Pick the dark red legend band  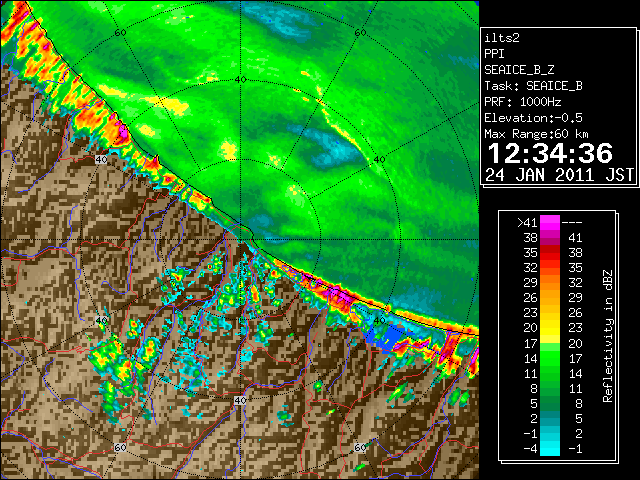(550, 249)
